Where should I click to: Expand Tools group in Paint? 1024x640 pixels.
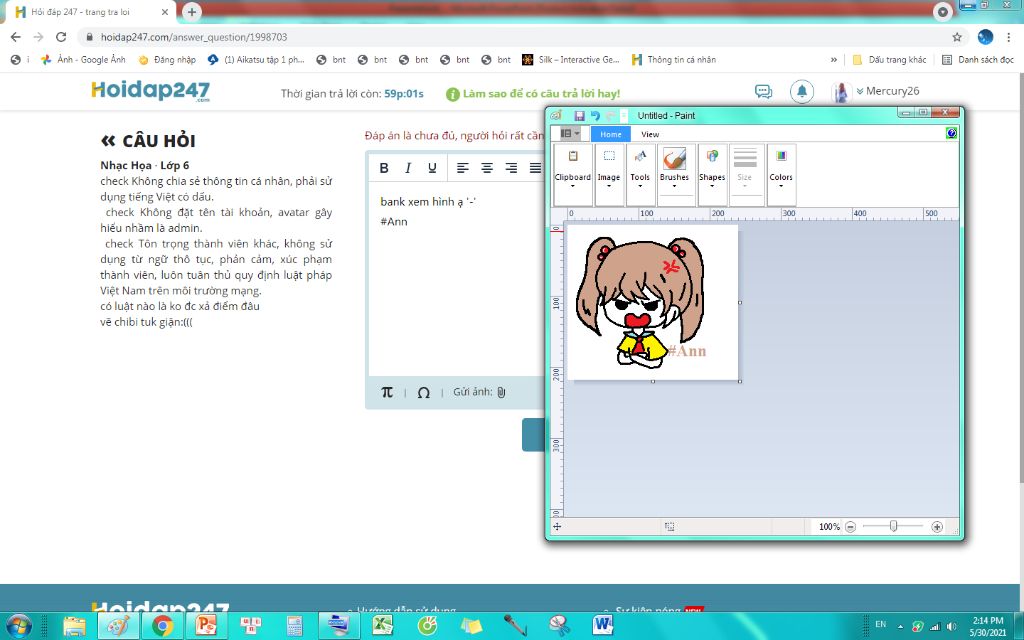[x=640, y=175]
